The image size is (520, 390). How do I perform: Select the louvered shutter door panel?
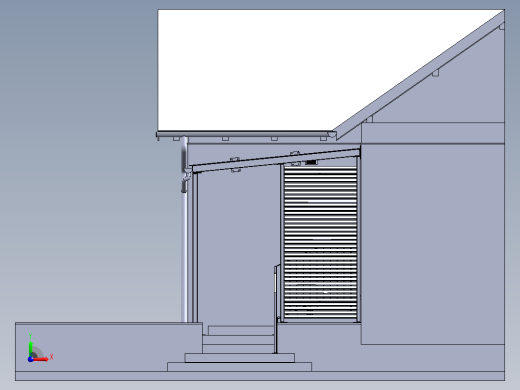320,243
